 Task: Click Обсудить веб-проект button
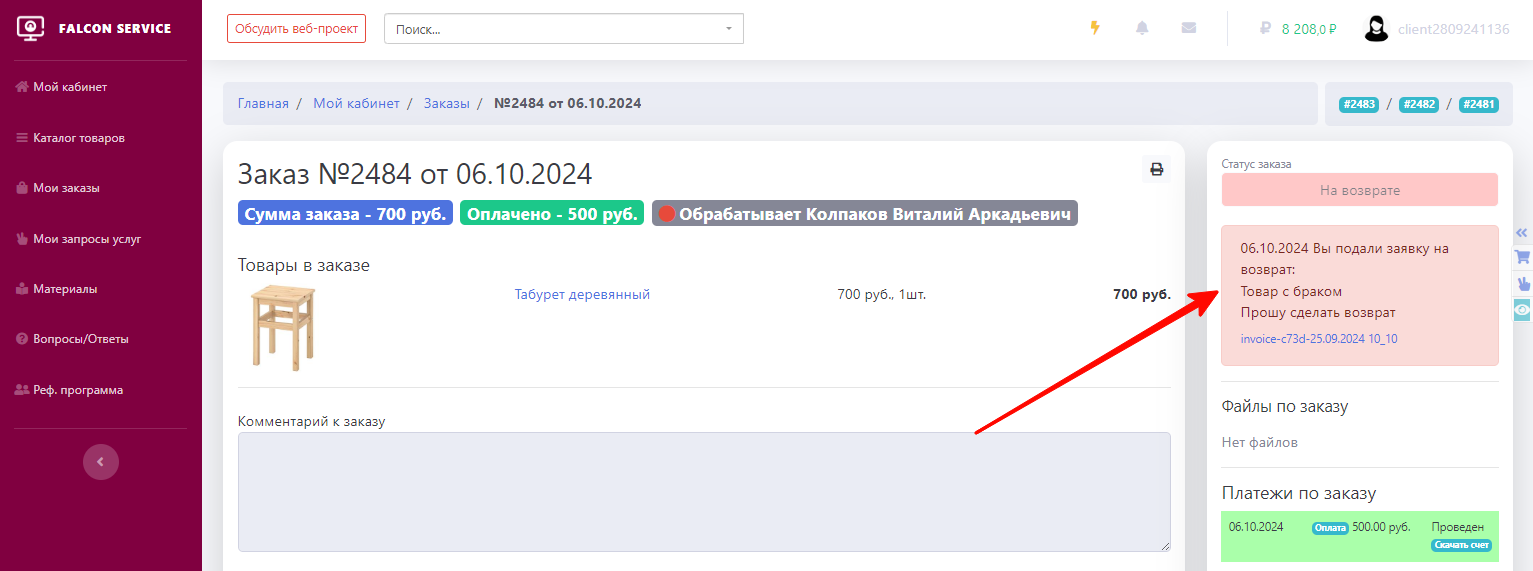coord(296,29)
